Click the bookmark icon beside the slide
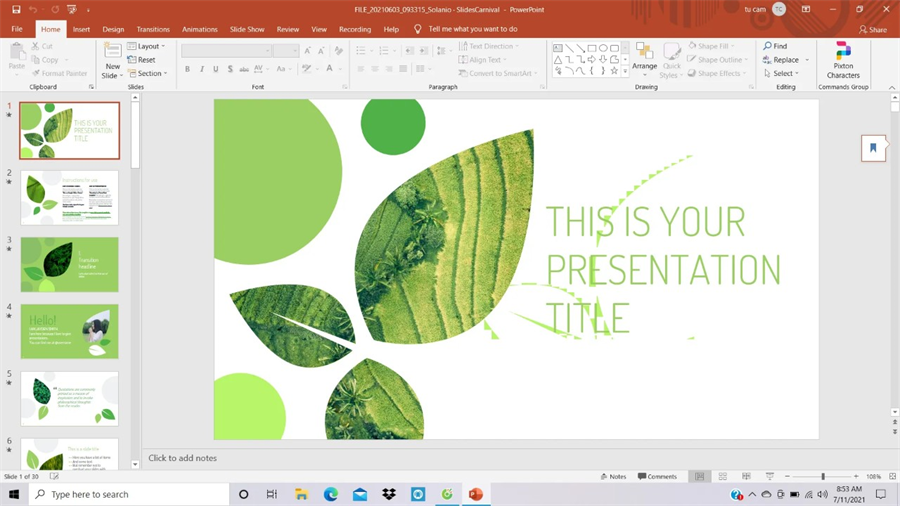The image size is (900, 506). 873,148
